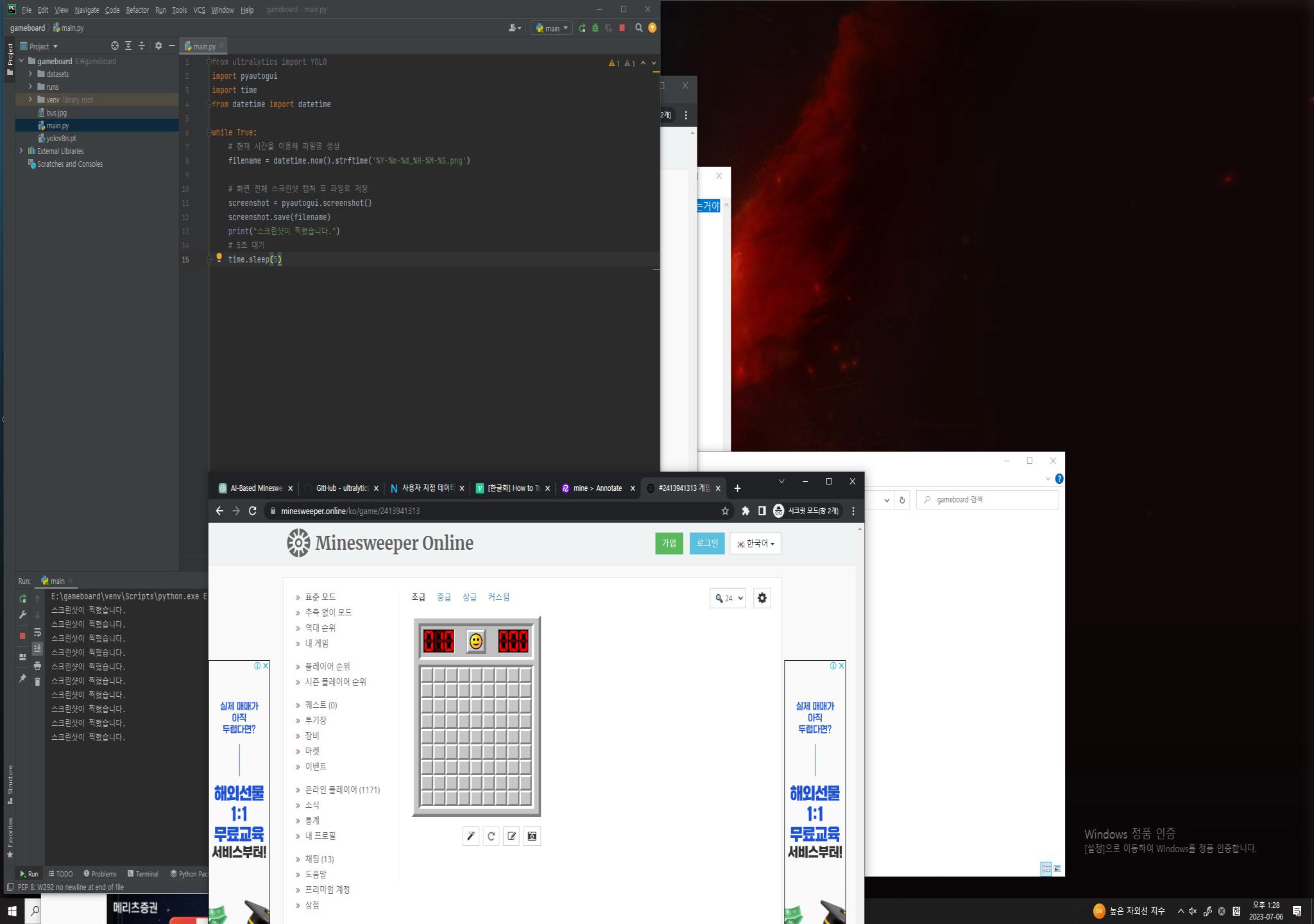Click the gameboard 검색 search field in Explorer
1314x924 pixels.
click(x=988, y=500)
